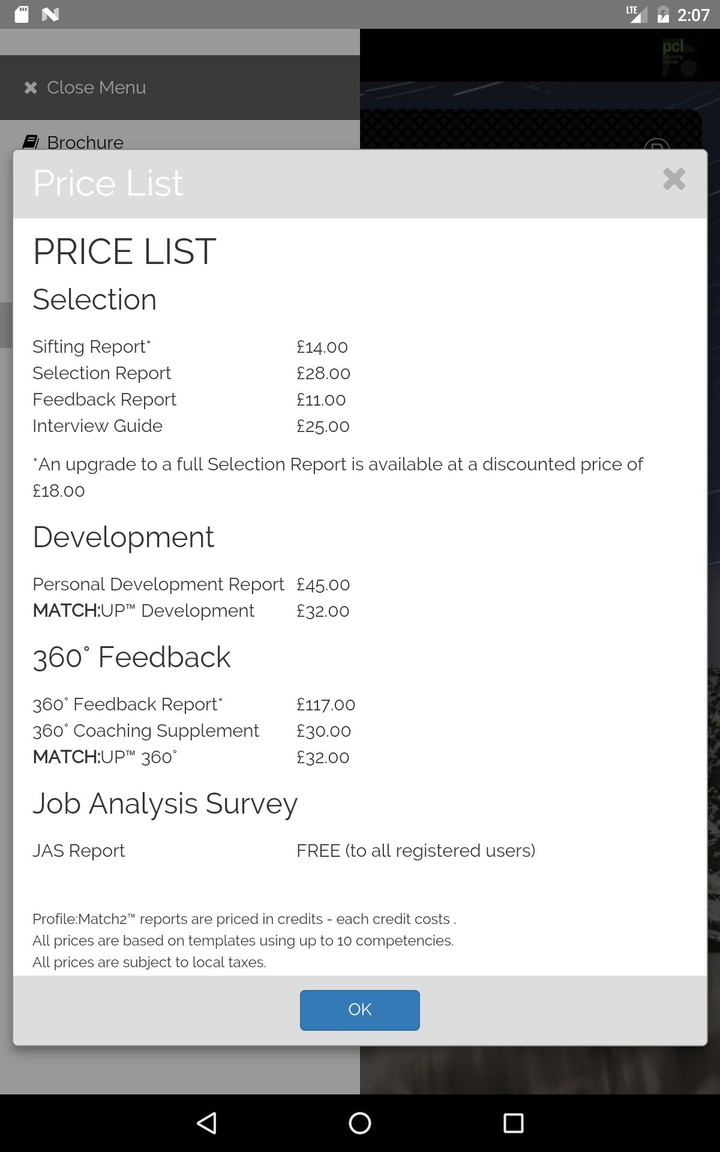Tap the Price List dialog title bar
The height and width of the screenshot is (1152, 720).
108,183
